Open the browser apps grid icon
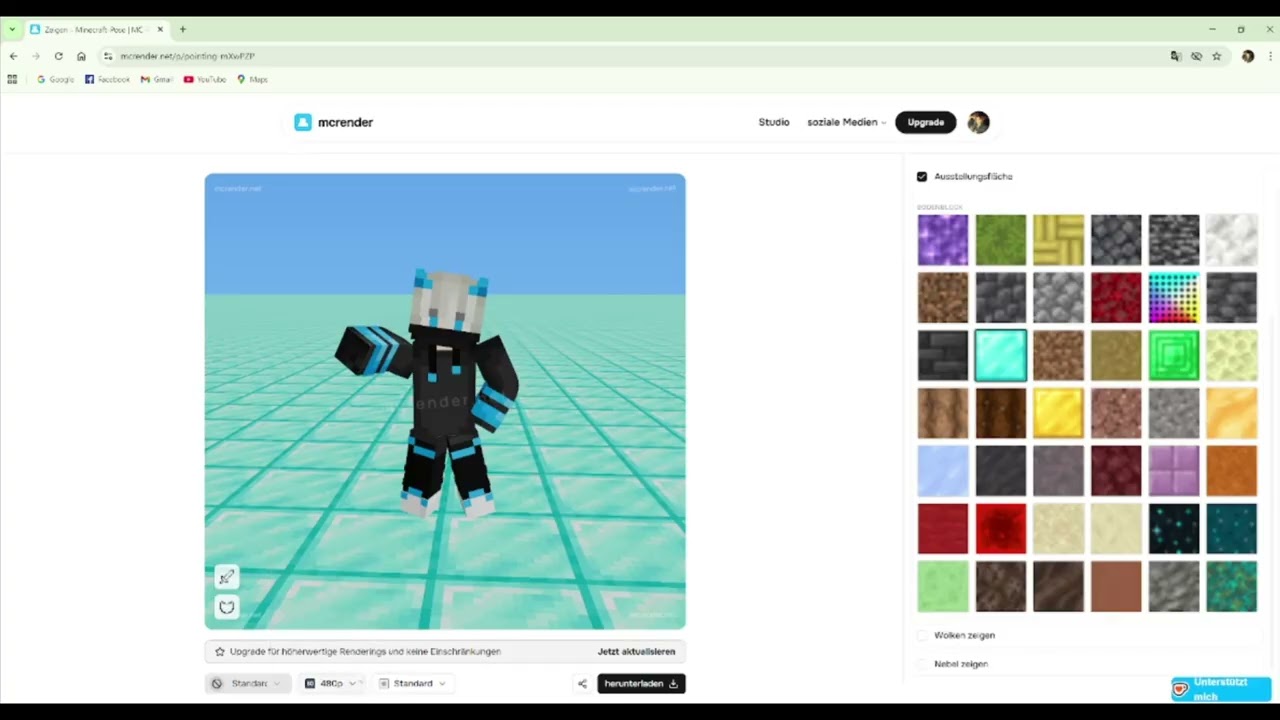Image resolution: width=1280 pixels, height=720 pixels. [12, 79]
